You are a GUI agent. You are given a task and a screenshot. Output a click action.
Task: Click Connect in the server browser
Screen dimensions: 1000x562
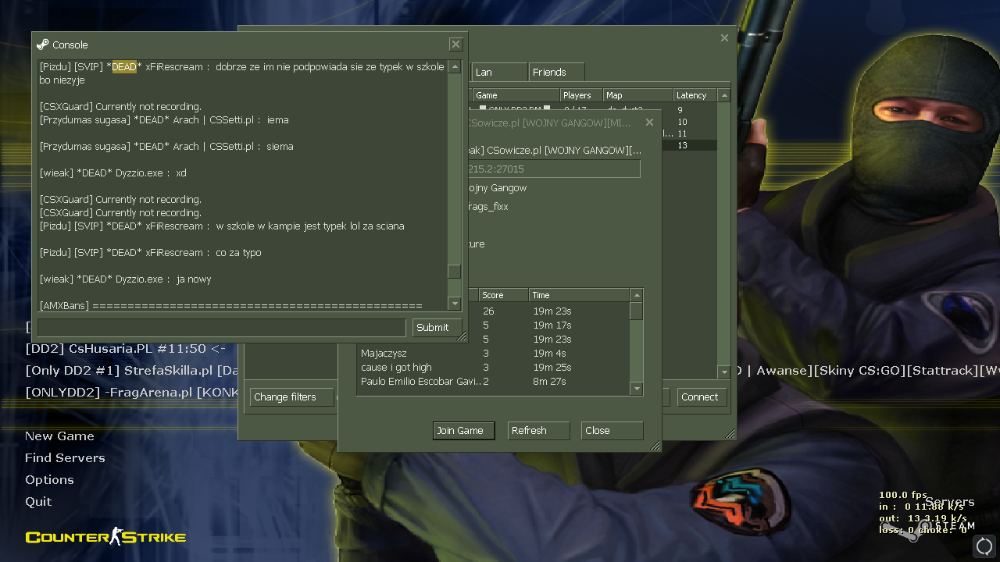click(700, 397)
